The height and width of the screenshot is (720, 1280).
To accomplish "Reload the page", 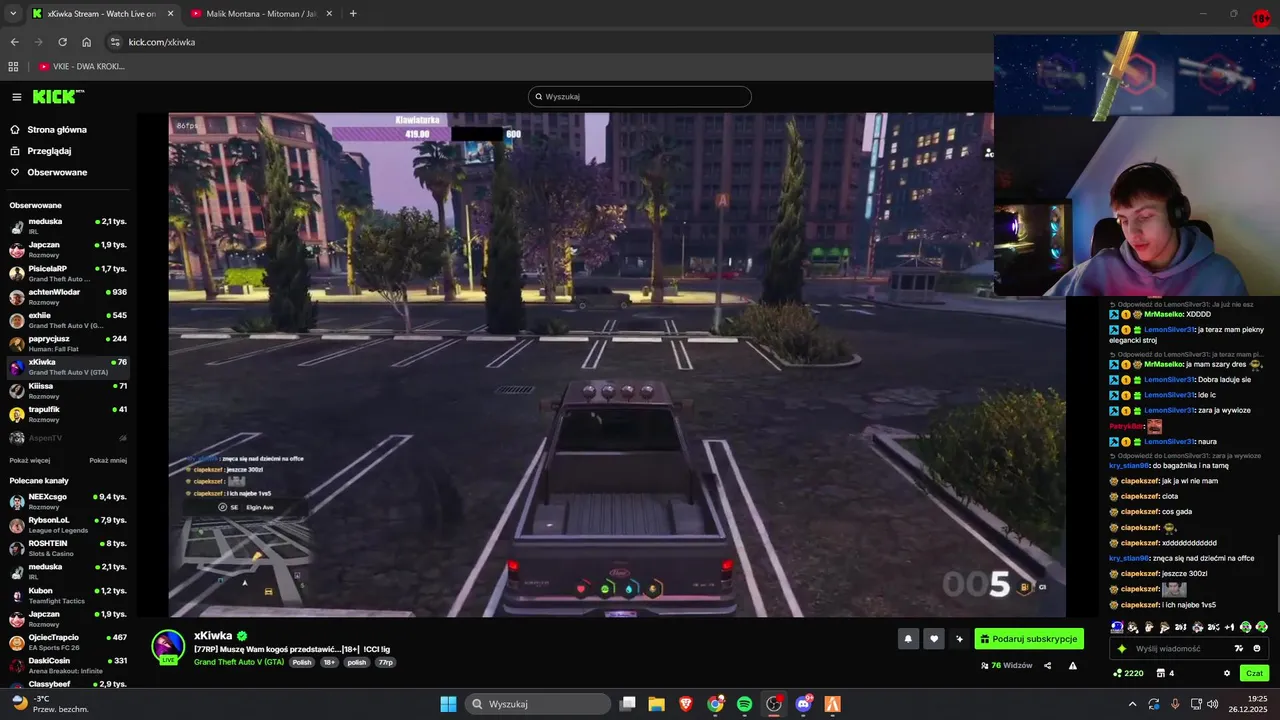I will click(x=63, y=42).
